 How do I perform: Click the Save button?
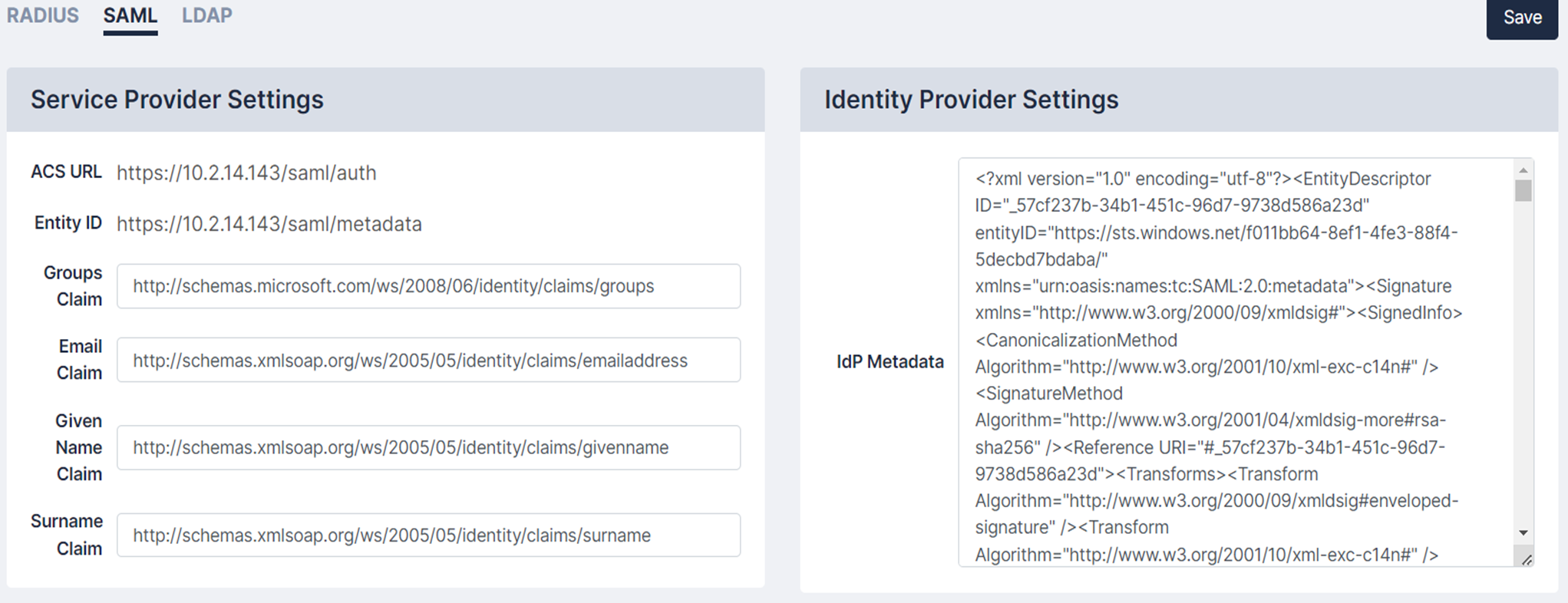click(x=1521, y=18)
